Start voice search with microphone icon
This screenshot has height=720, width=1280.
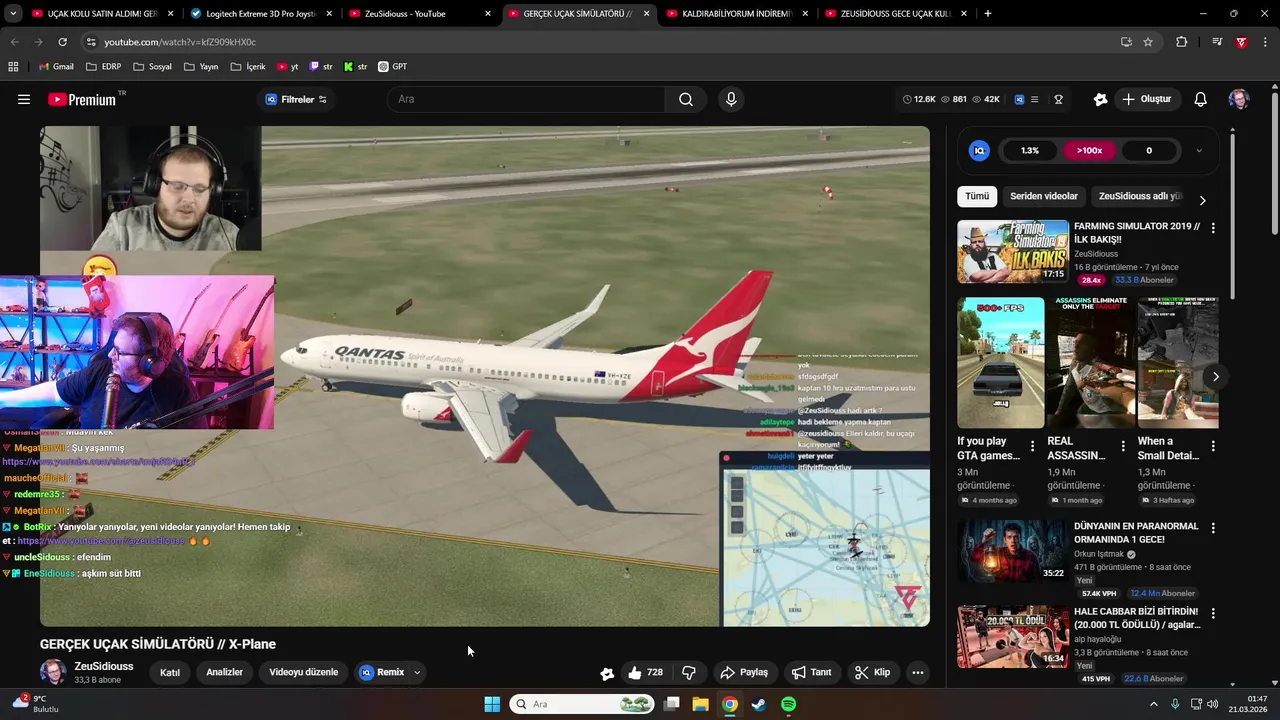point(731,99)
